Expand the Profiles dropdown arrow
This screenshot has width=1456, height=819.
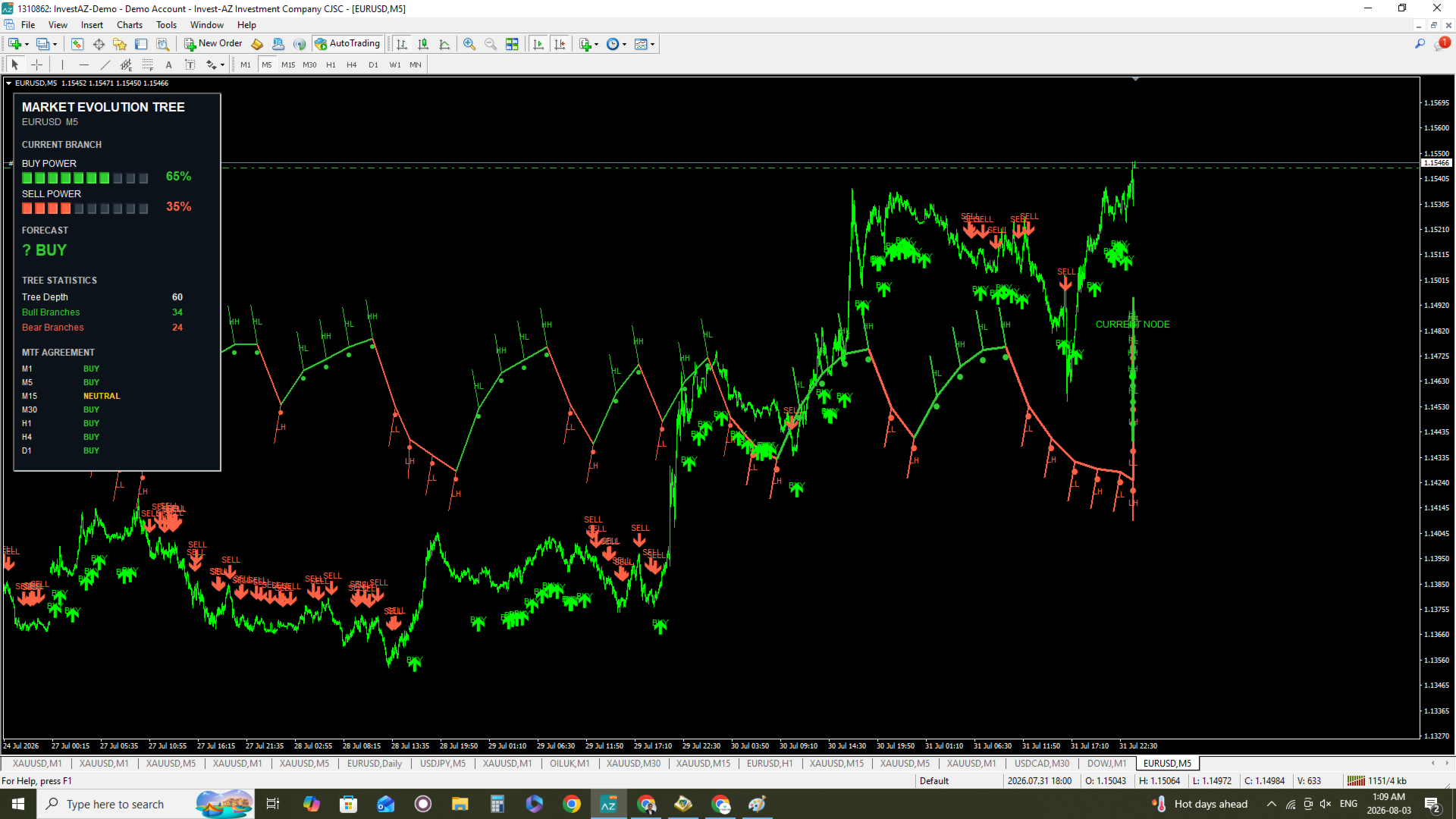pos(55,44)
